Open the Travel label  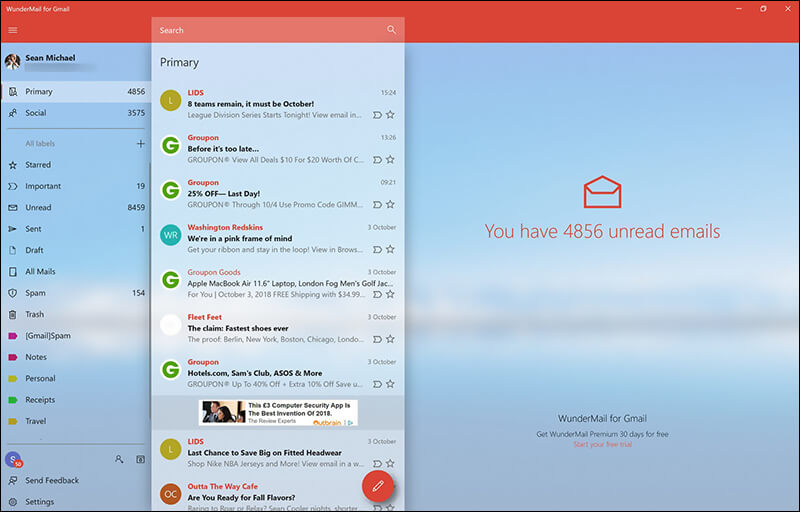[77, 422]
